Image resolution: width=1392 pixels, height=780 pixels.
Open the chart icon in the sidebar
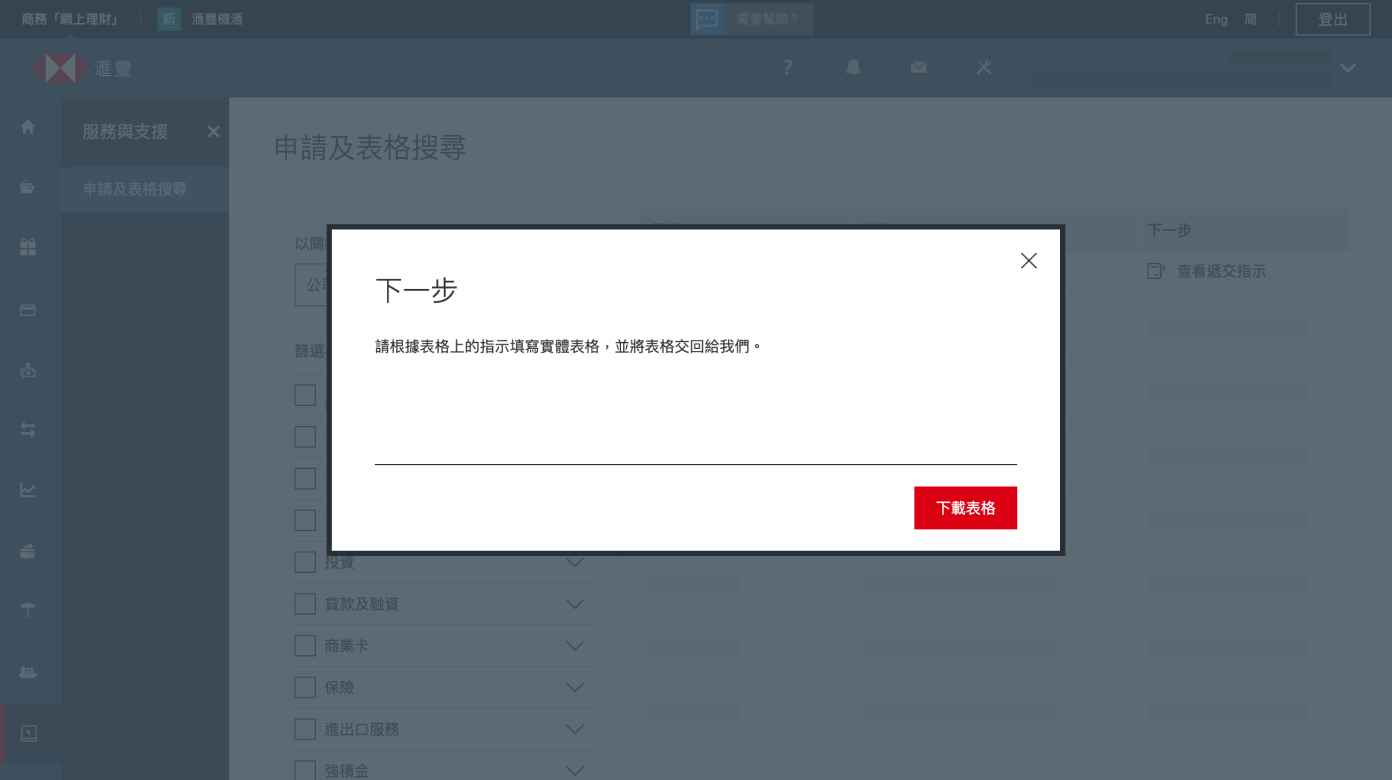pos(27,490)
